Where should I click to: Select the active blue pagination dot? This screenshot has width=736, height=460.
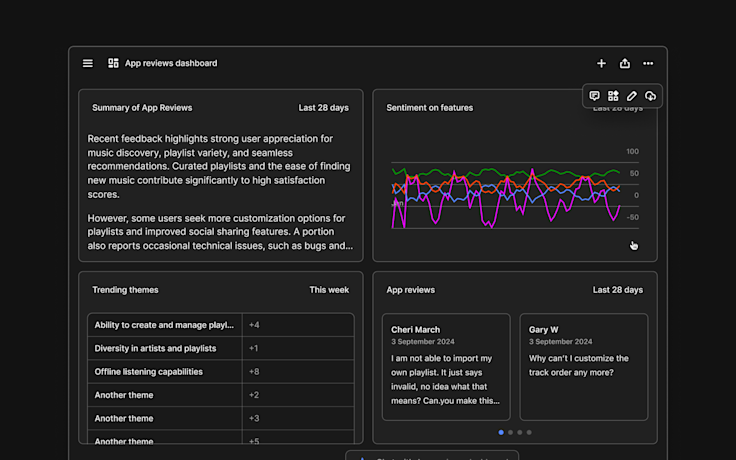501,432
